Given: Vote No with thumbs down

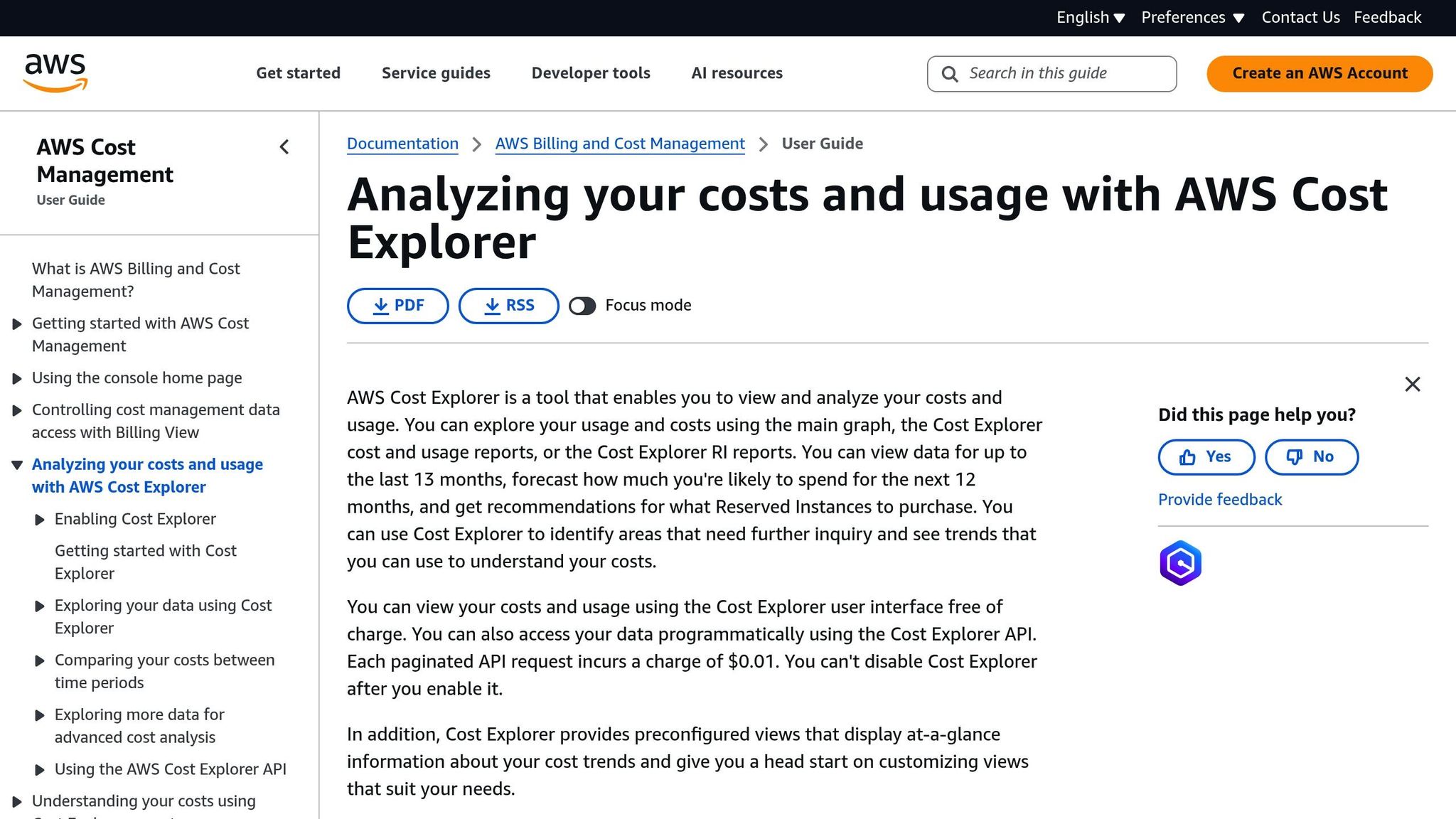Looking at the screenshot, I should [1312, 457].
